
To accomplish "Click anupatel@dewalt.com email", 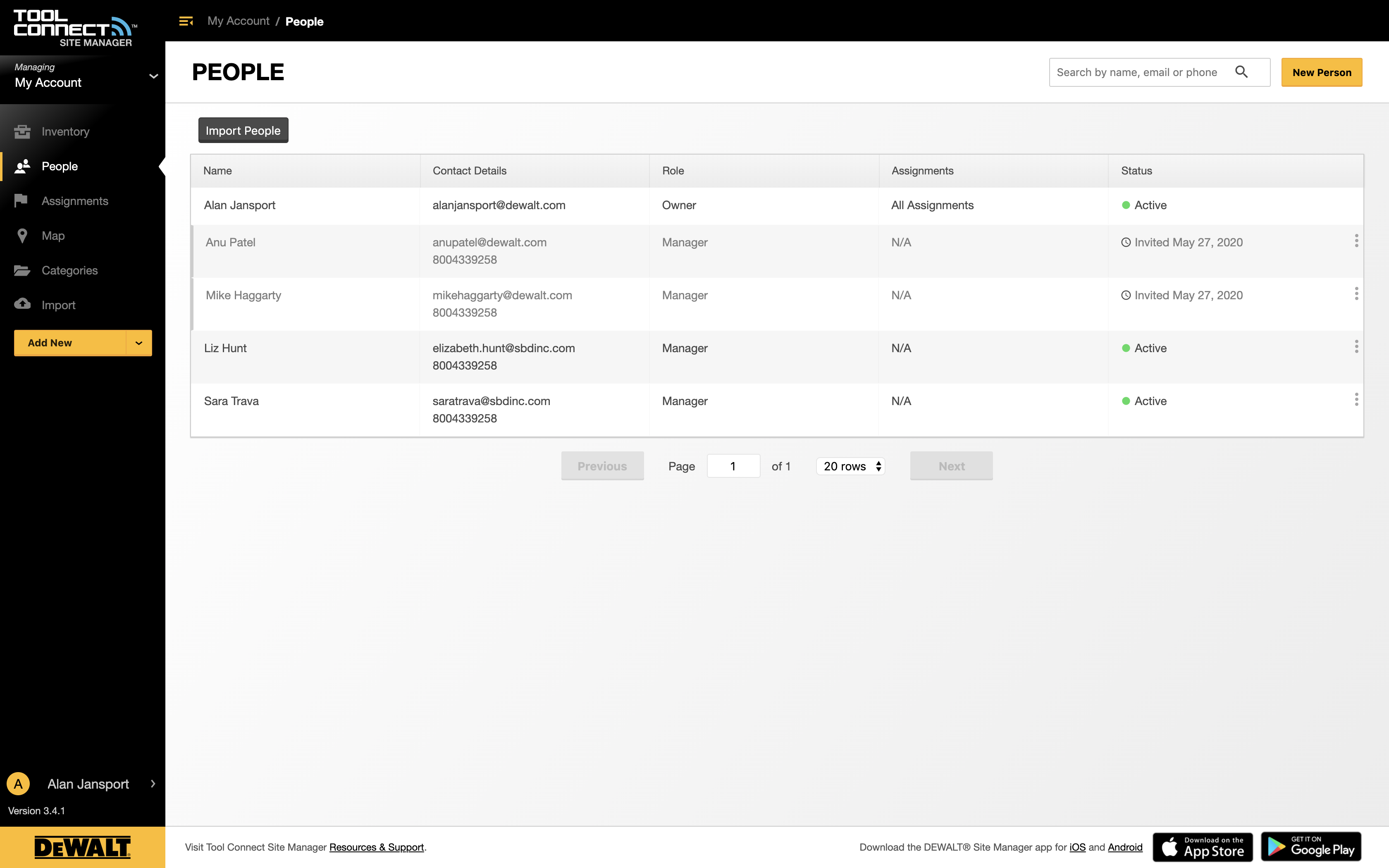I will [x=489, y=242].
